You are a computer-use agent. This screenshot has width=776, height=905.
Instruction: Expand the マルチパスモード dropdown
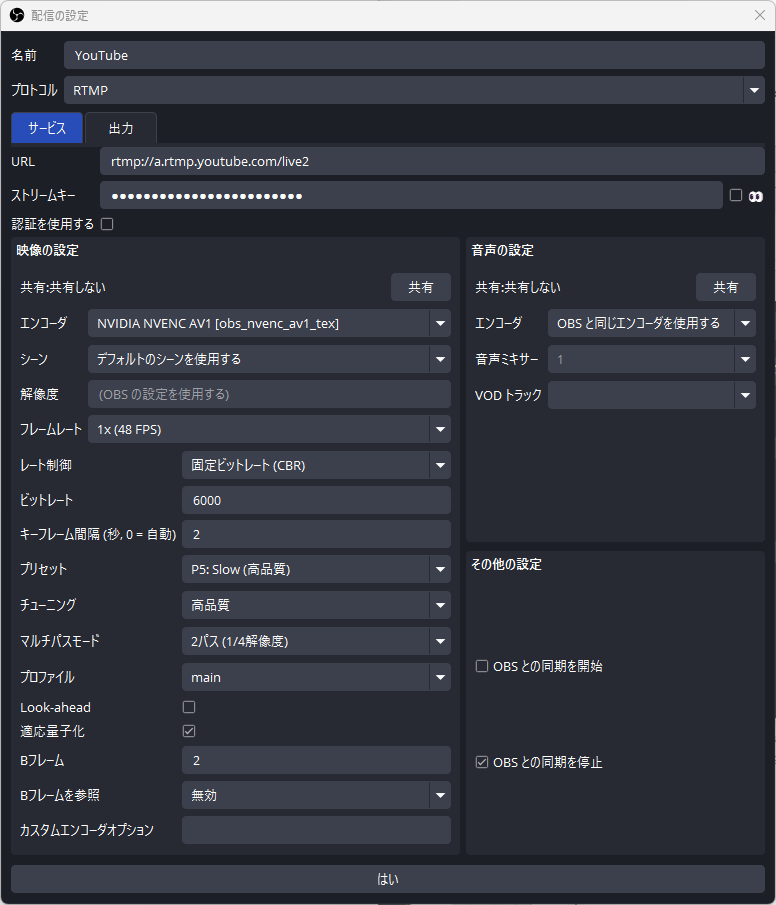pyautogui.click(x=316, y=641)
